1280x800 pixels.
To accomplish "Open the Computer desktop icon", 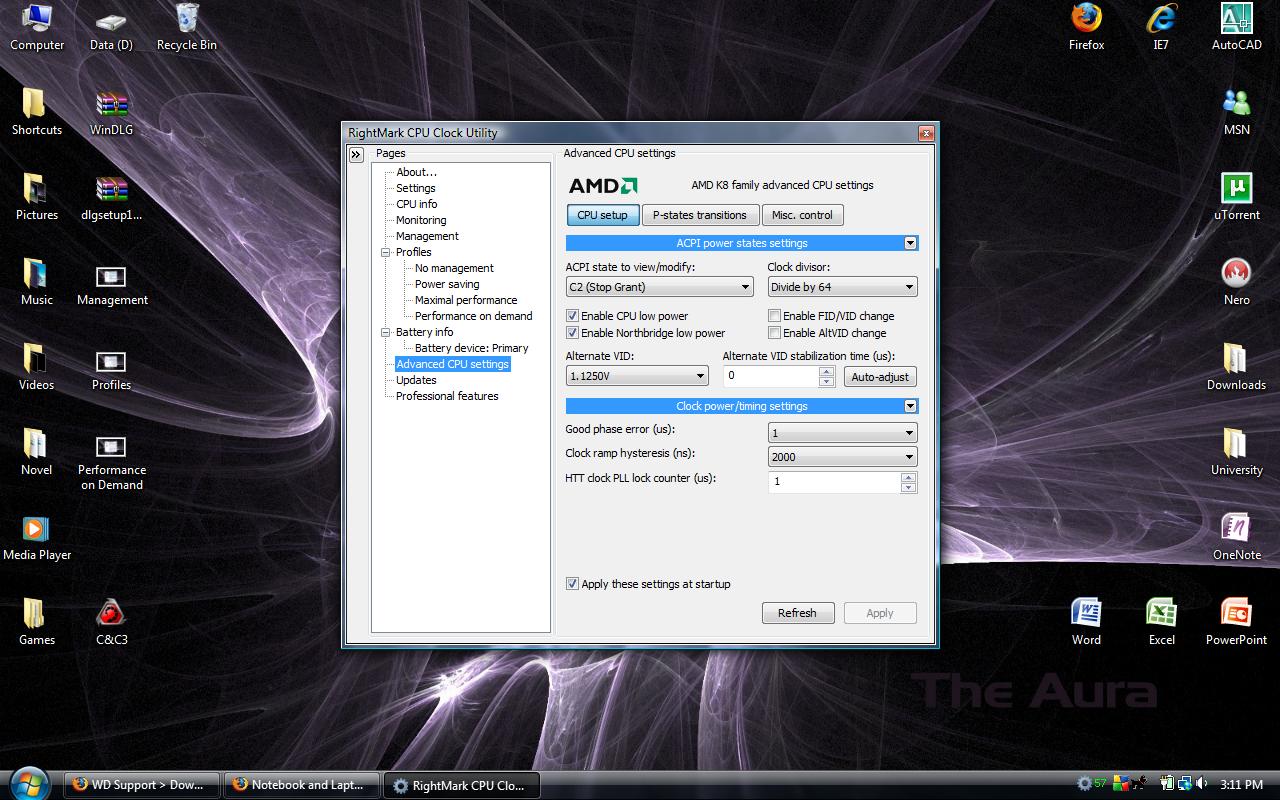I will pyautogui.click(x=37, y=27).
